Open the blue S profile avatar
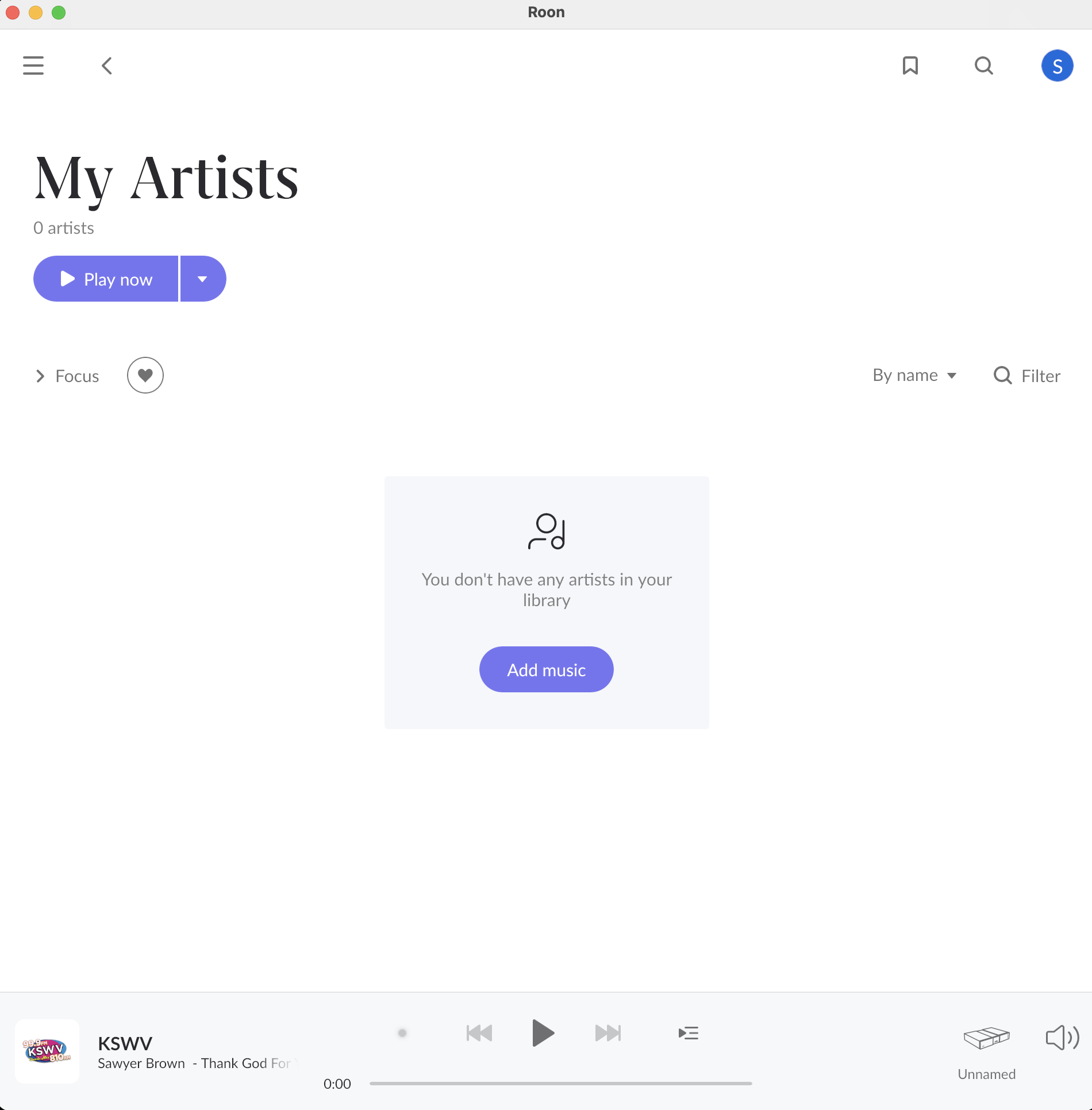1092x1110 pixels. (x=1057, y=65)
